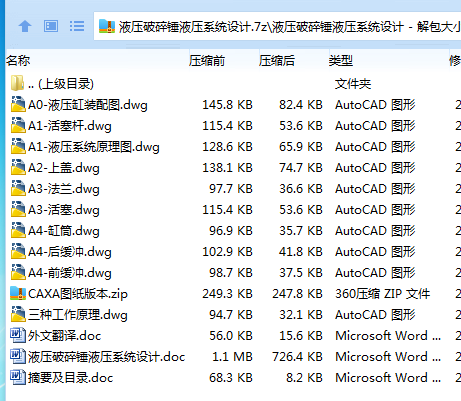This screenshot has height=401, width=461.
Task: Click the icon of A3-活塞.dwg
Action: pyautogui.click(x=18, y=209)
